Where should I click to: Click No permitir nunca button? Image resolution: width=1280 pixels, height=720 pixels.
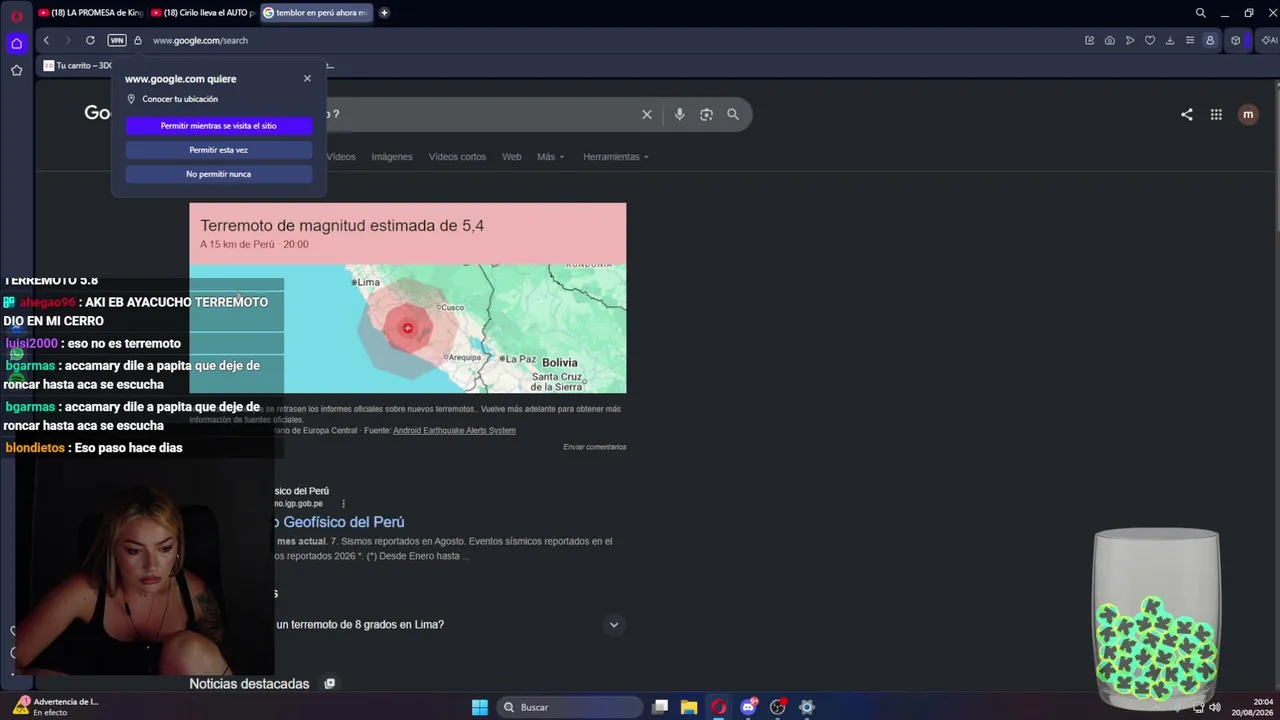pyautogui.click(x=219, y=174)
